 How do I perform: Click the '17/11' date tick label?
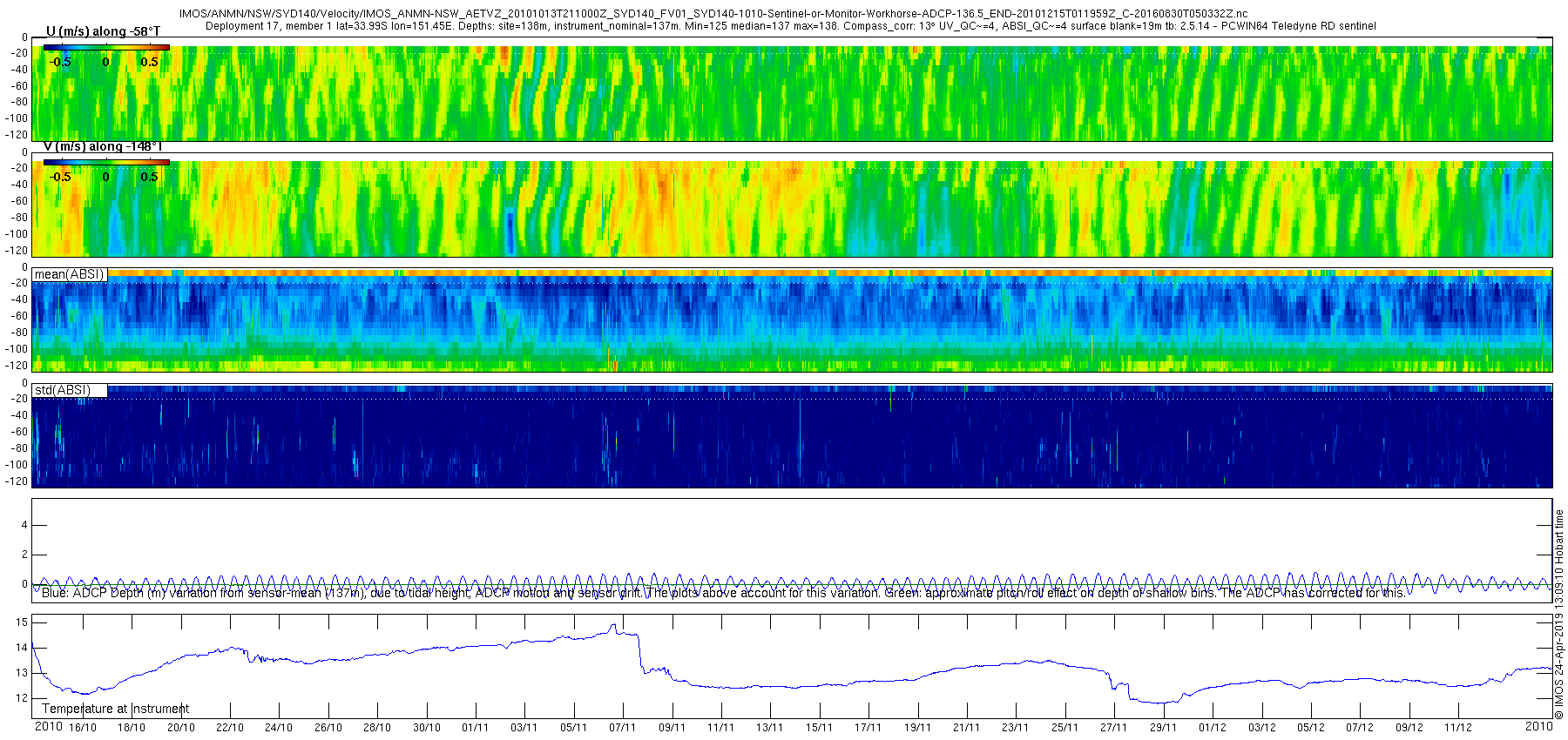point(868,728)
